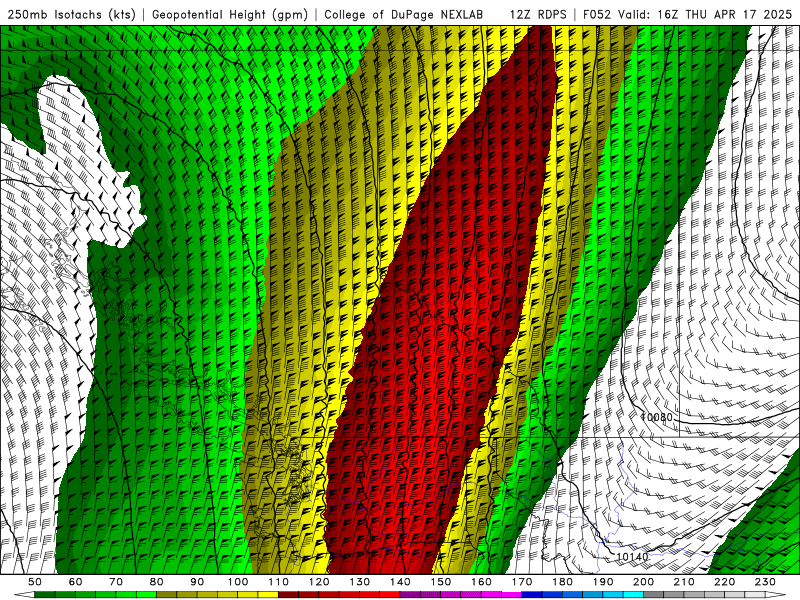Click the '16Z THU APR 17 2025' valid time
The width and height of the screenshot is (800, 600).
[x=725, y=14]
